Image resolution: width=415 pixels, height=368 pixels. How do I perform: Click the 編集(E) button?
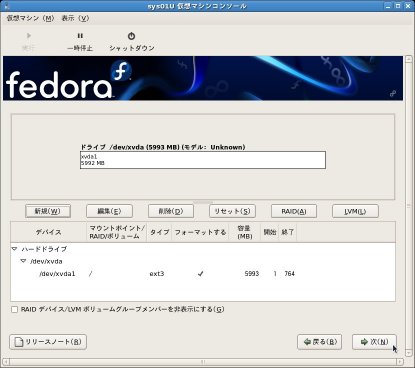point(109,211)
